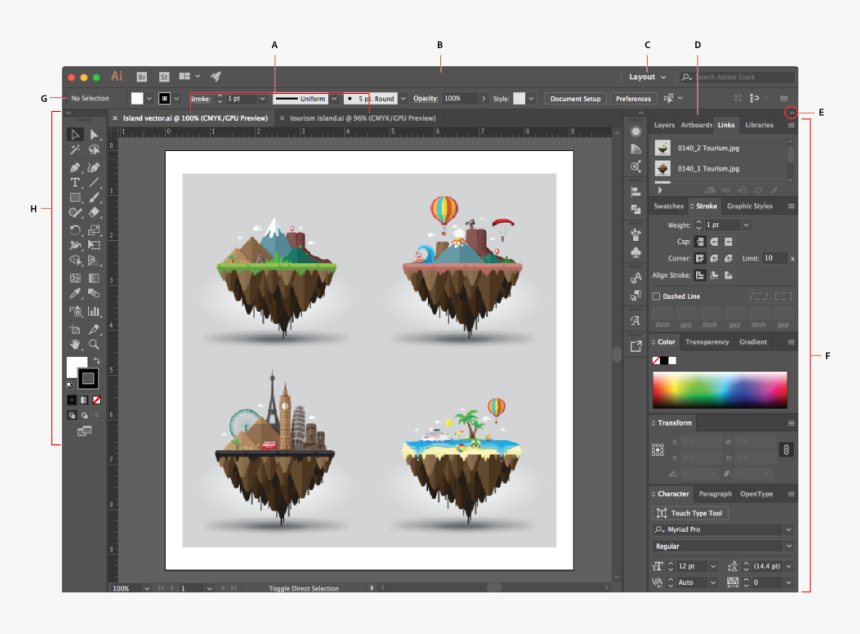Open Adobe Bridge with the Br icon
The image size is (860, 634).
click(142, 76)
